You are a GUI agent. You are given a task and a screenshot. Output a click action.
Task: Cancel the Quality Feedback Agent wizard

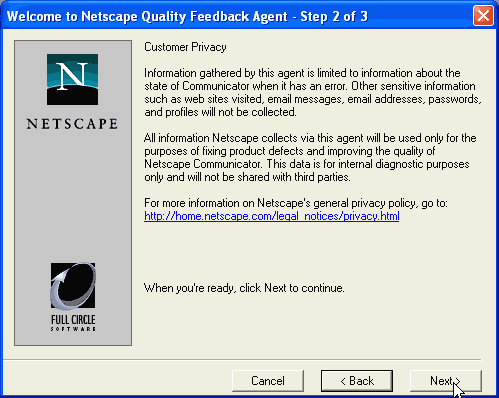(268, 381)
